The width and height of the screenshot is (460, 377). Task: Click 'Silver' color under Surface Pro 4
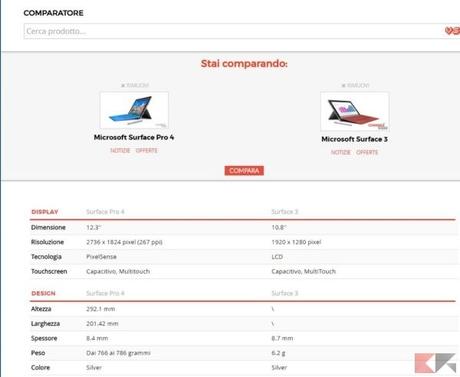(94, 368)
